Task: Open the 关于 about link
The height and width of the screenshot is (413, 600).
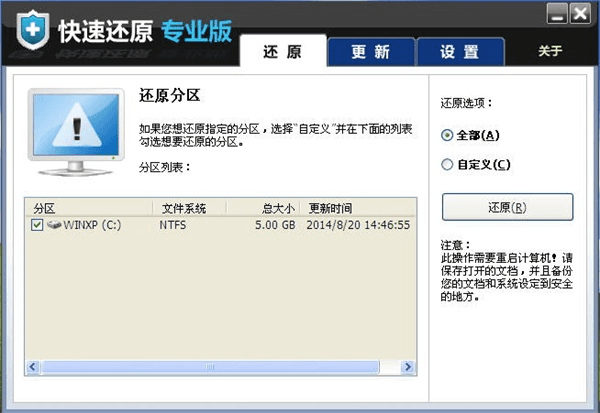Action: pyautogui.click(x=550, y=51)
